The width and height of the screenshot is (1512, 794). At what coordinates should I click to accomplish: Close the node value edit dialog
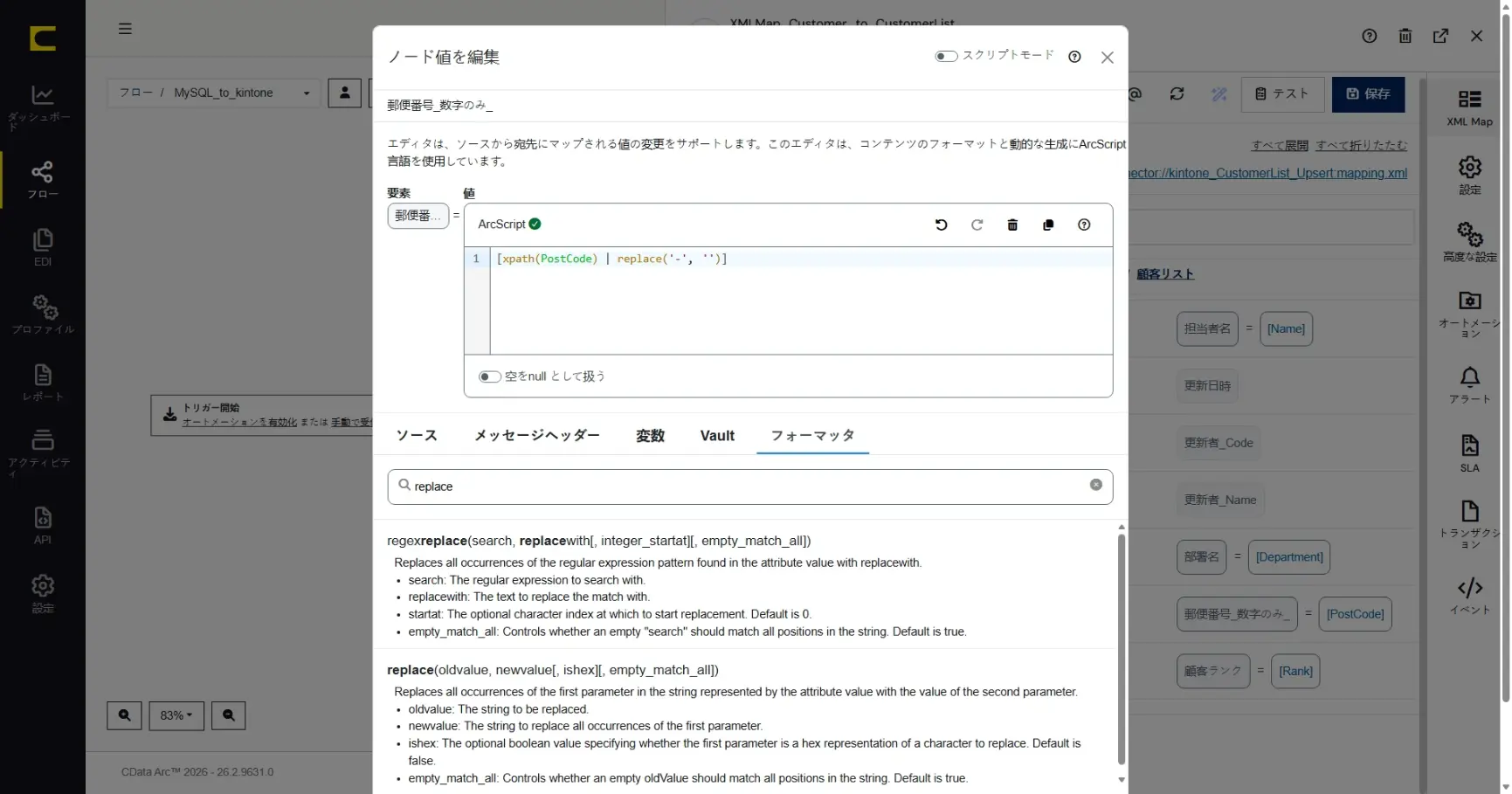1107,58
